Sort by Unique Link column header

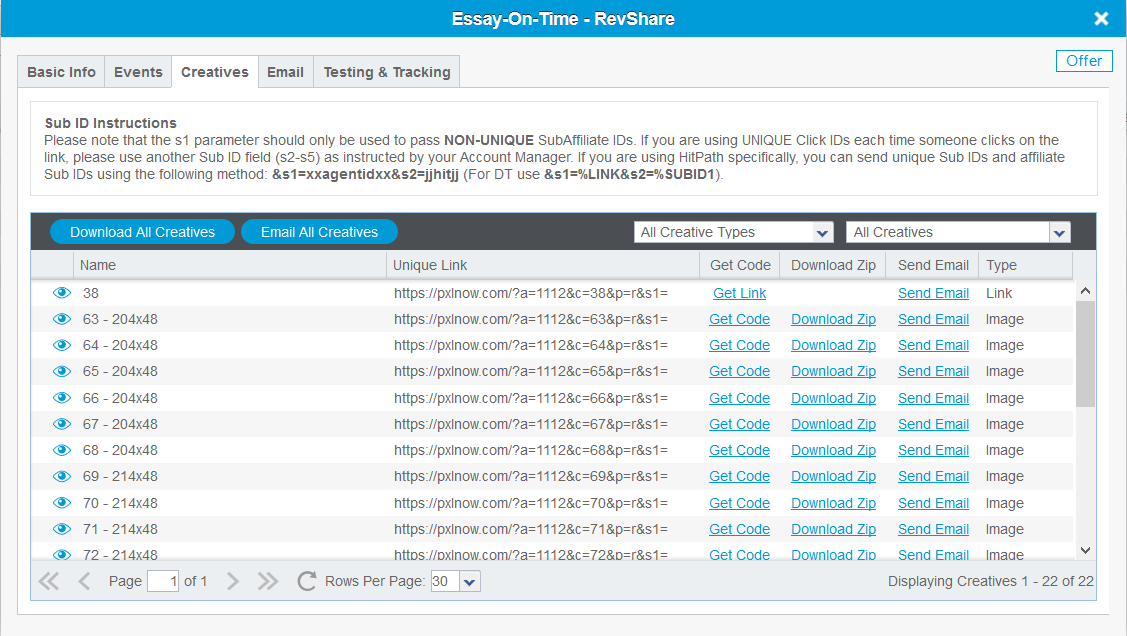click(x=543, y=265)
